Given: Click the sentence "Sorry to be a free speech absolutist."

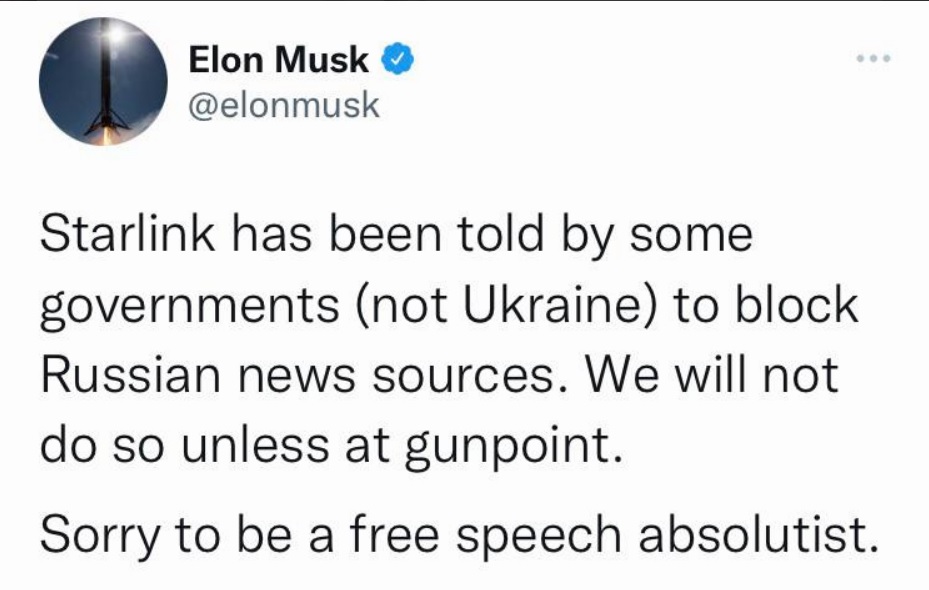Looking at the screenshot, I should (459, 535).
